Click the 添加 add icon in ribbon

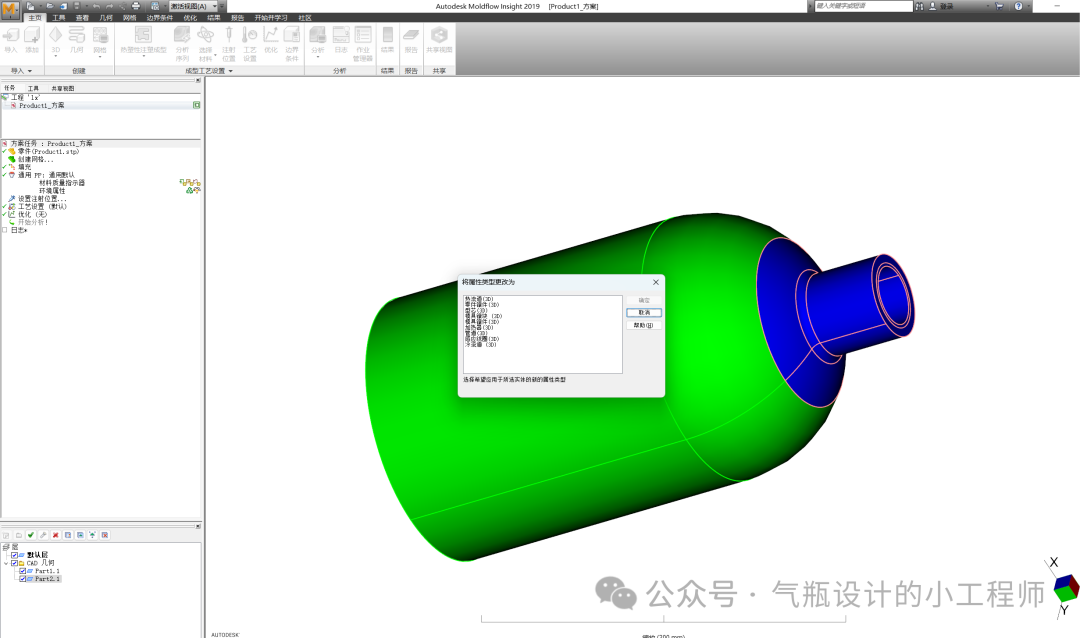(x=32, y=35)
